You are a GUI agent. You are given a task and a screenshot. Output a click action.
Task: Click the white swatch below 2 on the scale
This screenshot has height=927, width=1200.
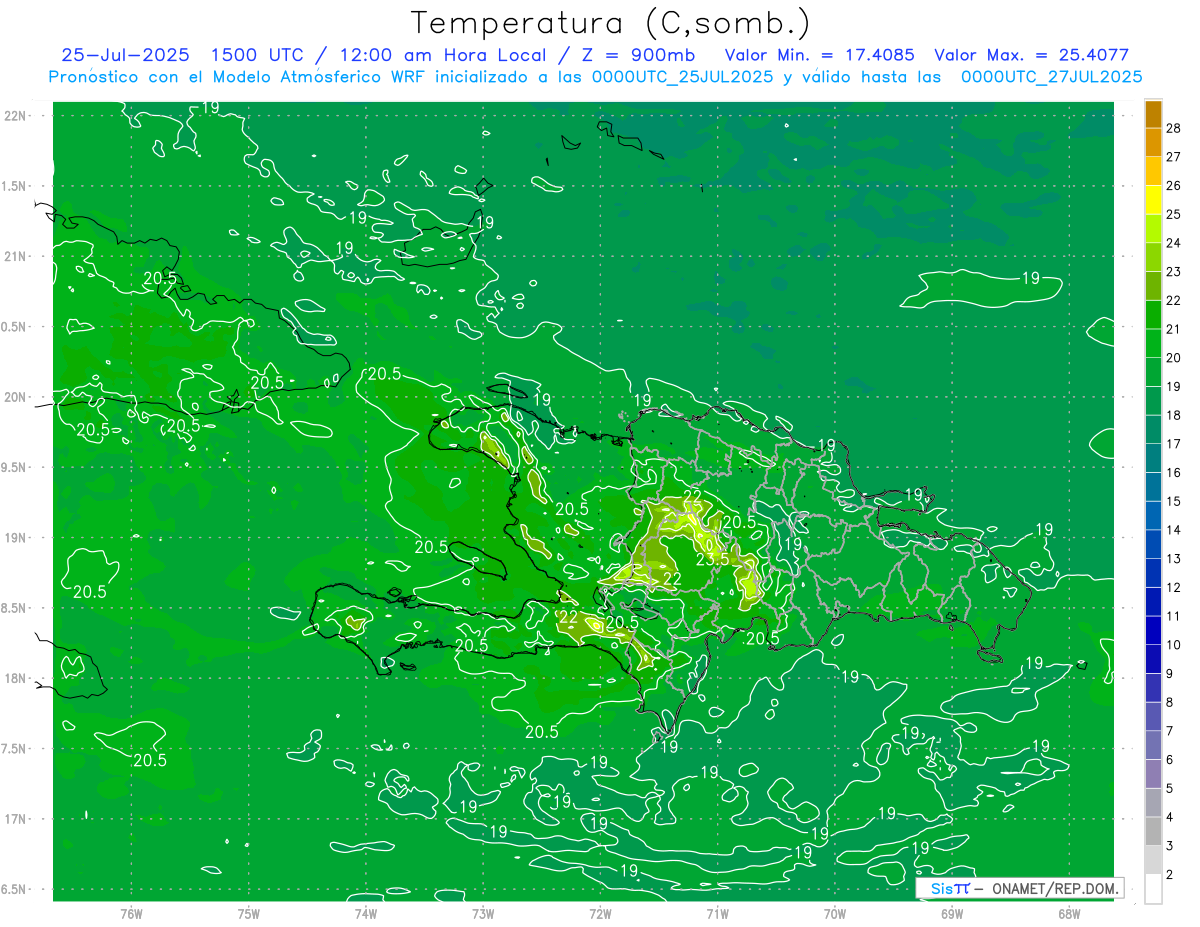click(x=1153, y=888)
